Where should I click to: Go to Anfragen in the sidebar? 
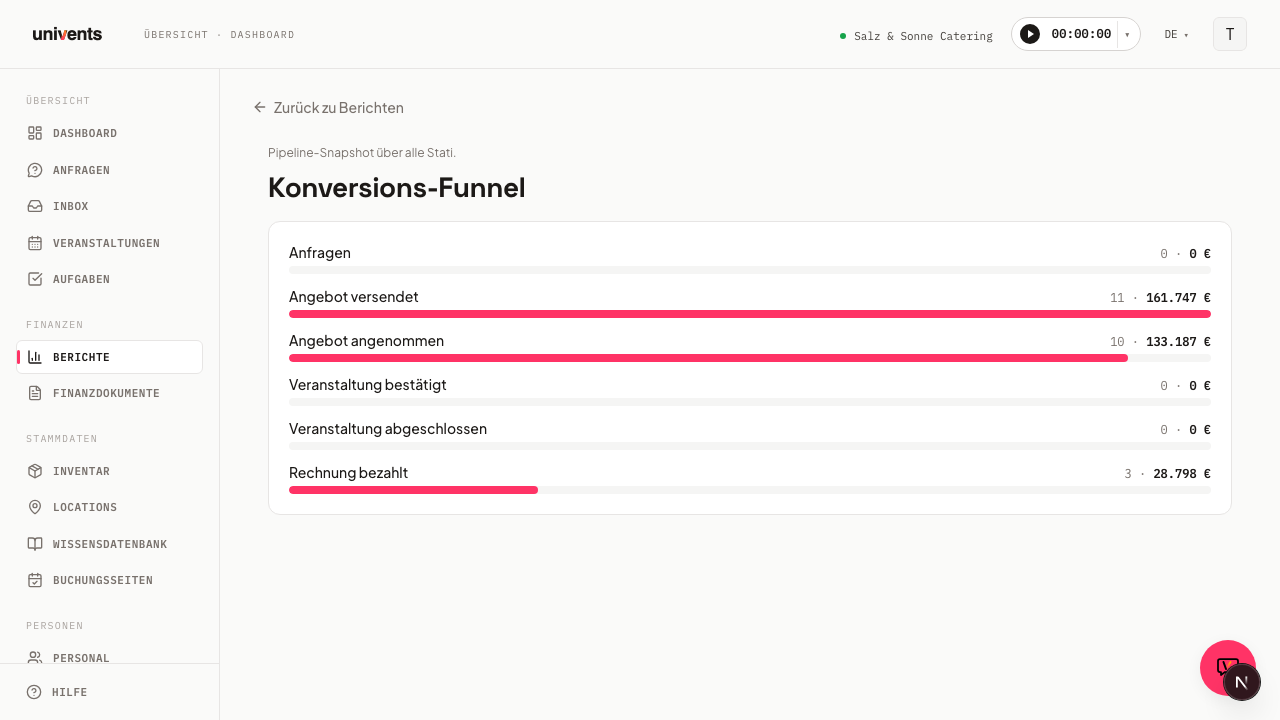coord(109,170)
